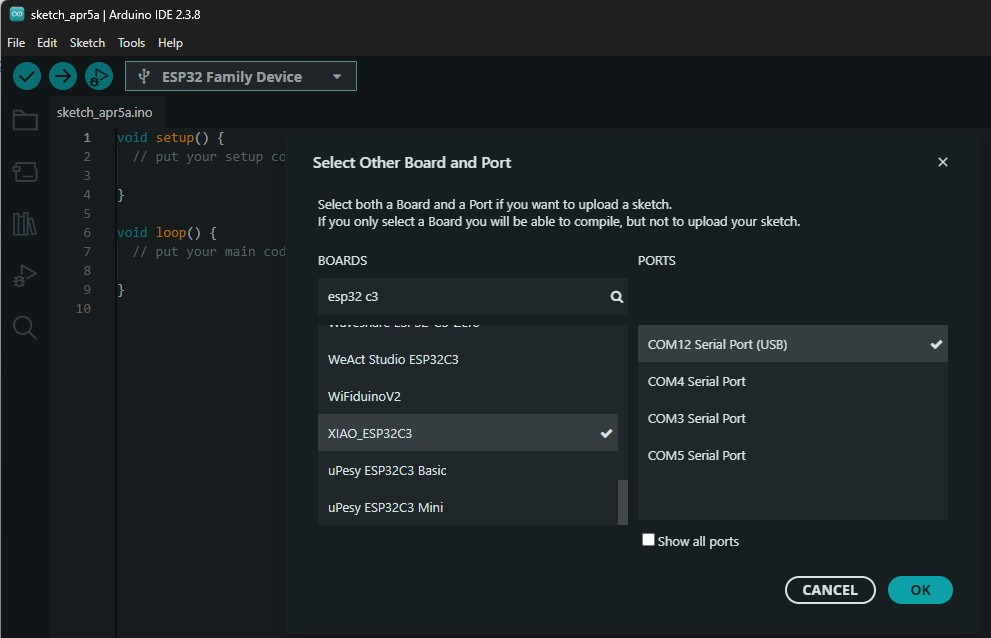Click the Arduino IDE app logo icon
The height and width of the screenshot is (638, 991).
point(17,14)
